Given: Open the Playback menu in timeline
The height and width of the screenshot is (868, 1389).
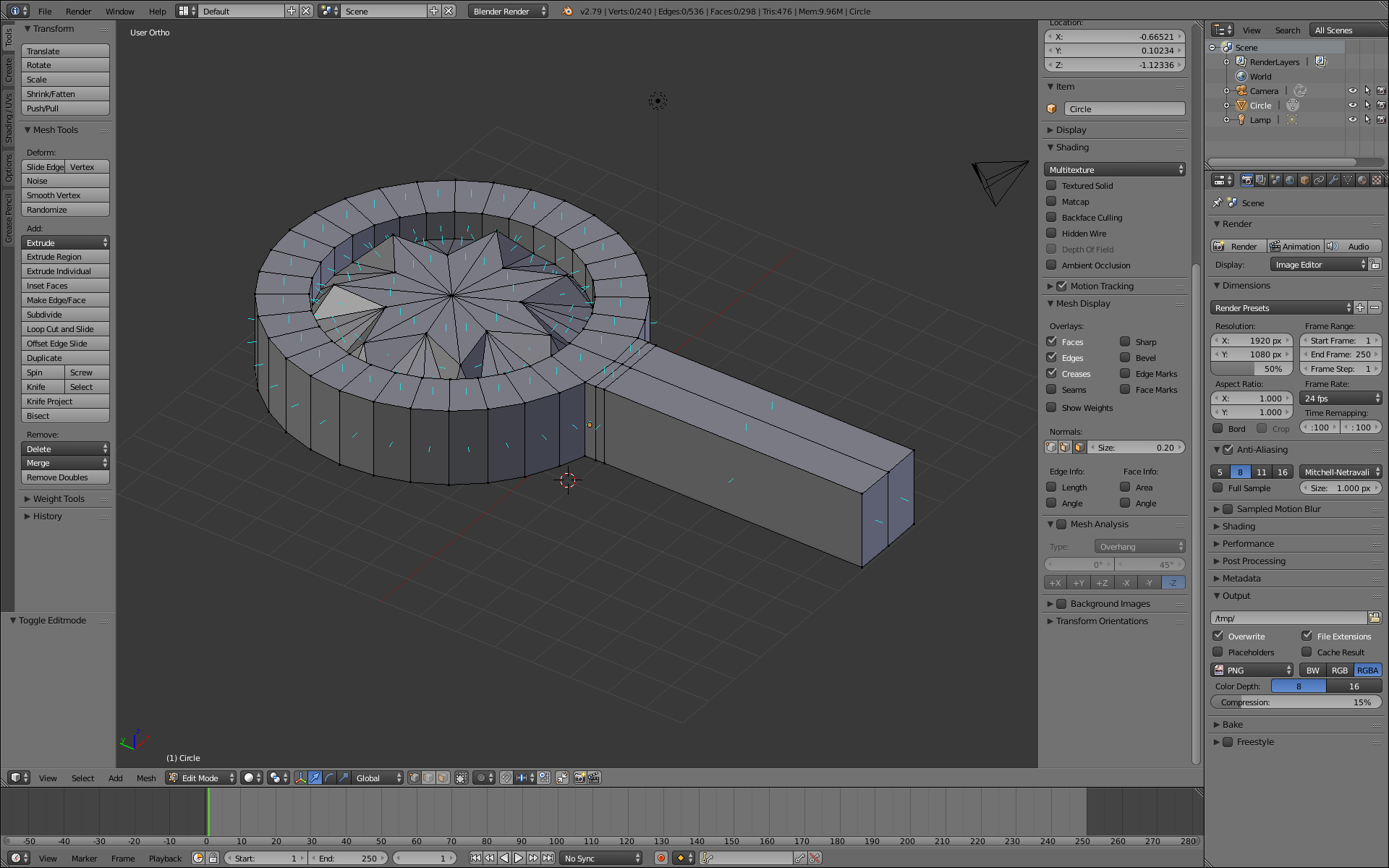Looking at the screenshot, I should pos(165,858).
